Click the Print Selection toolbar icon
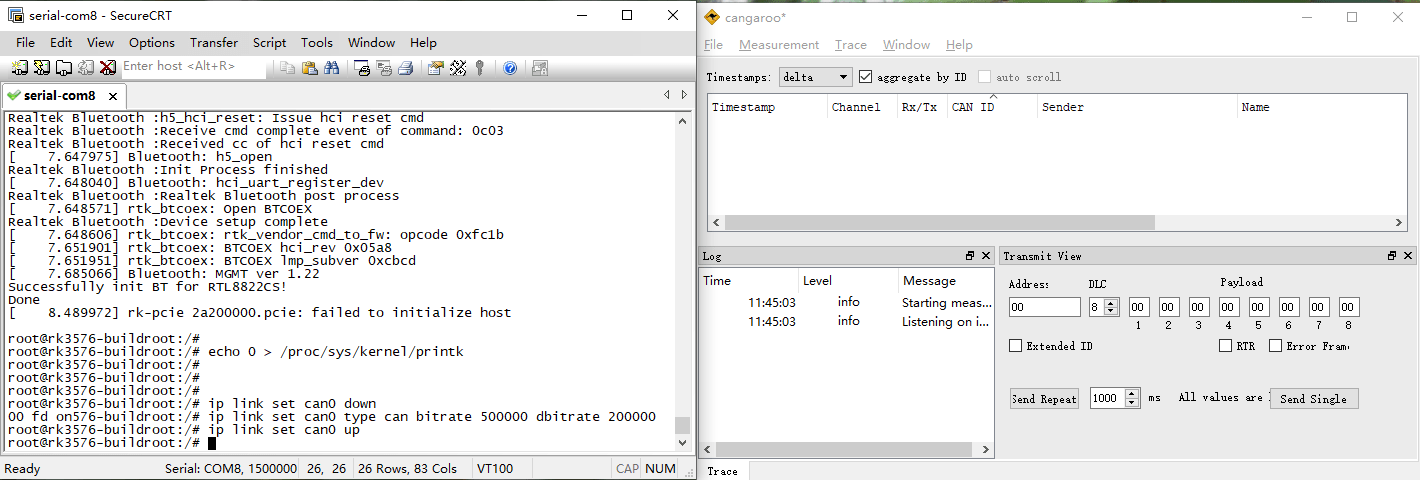The image size is (1420, 480). click(x=384, y=68)
